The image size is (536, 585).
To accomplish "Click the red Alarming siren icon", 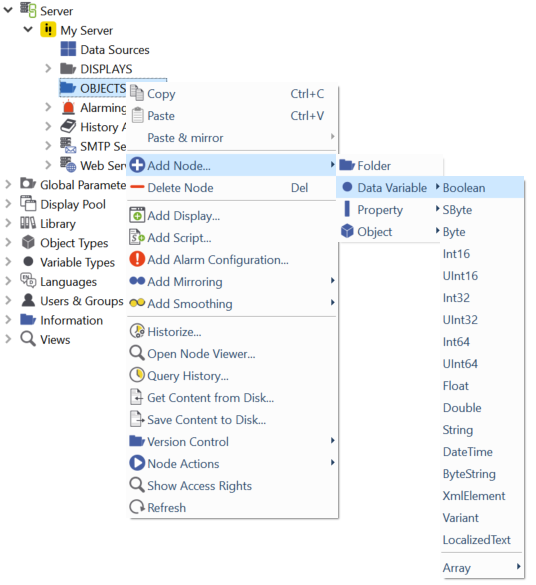I will pyautogui.click(x=68, y=107).
